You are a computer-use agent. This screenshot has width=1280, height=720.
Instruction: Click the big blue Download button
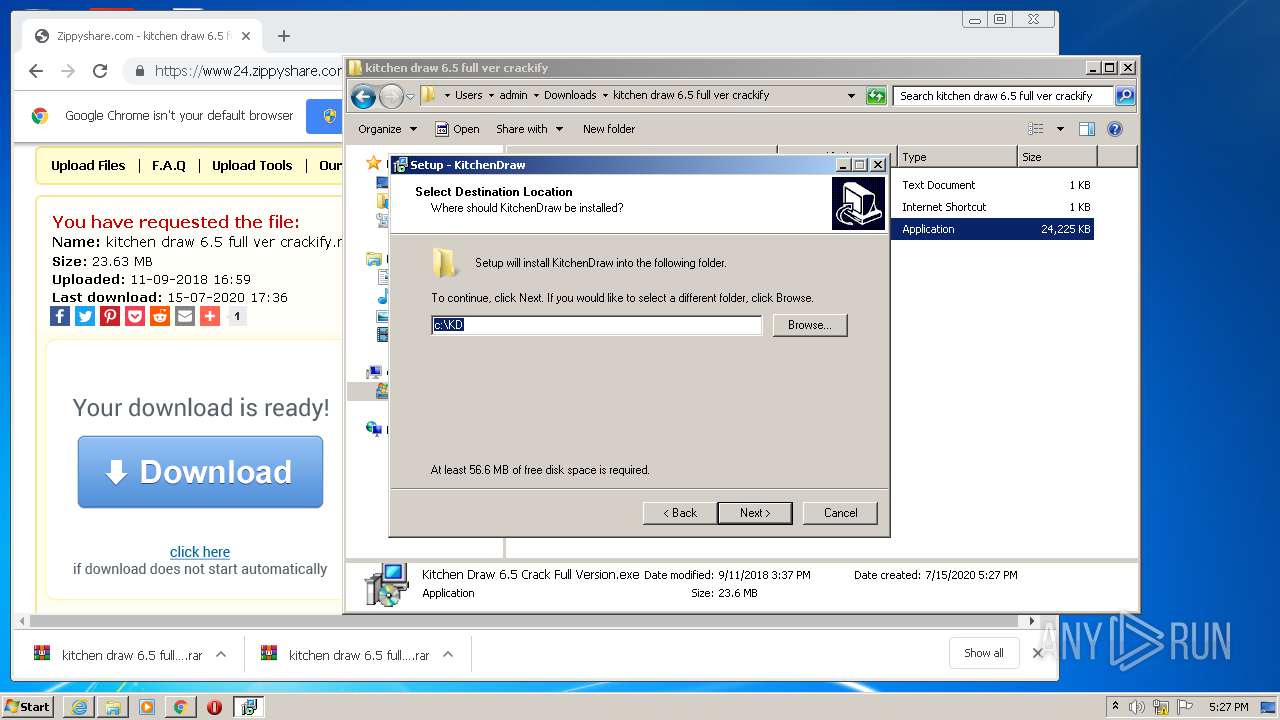[200, 472]
